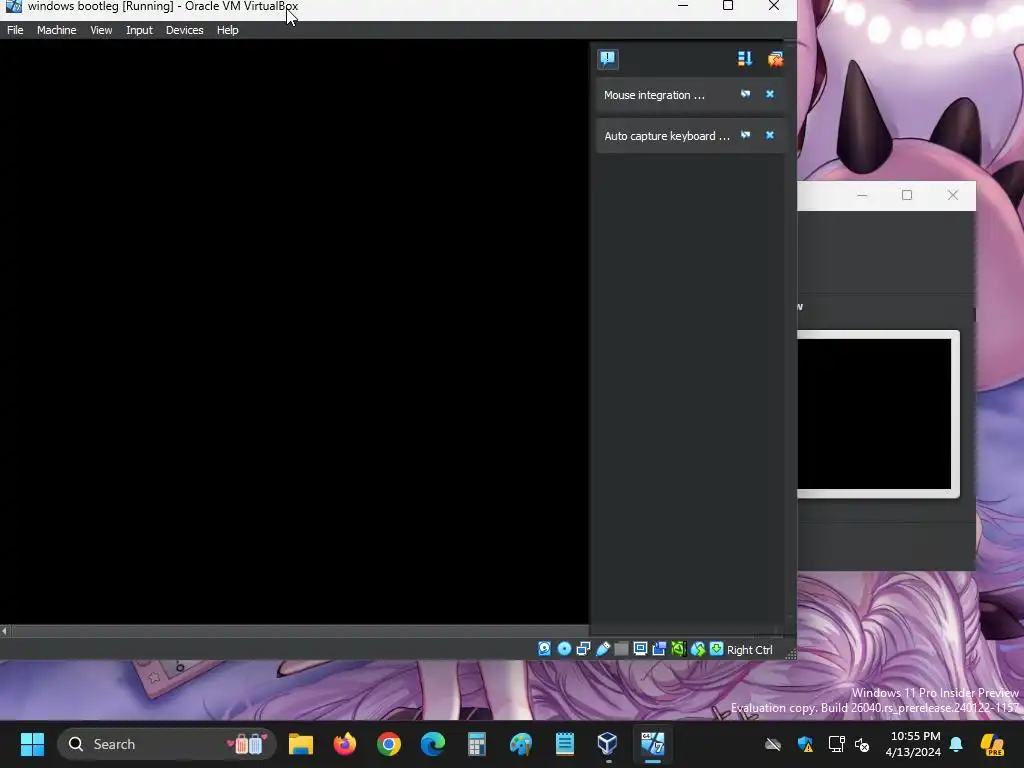
Task: Click the VM horizontal scrollbar track
Action: [x=299, y=631]
